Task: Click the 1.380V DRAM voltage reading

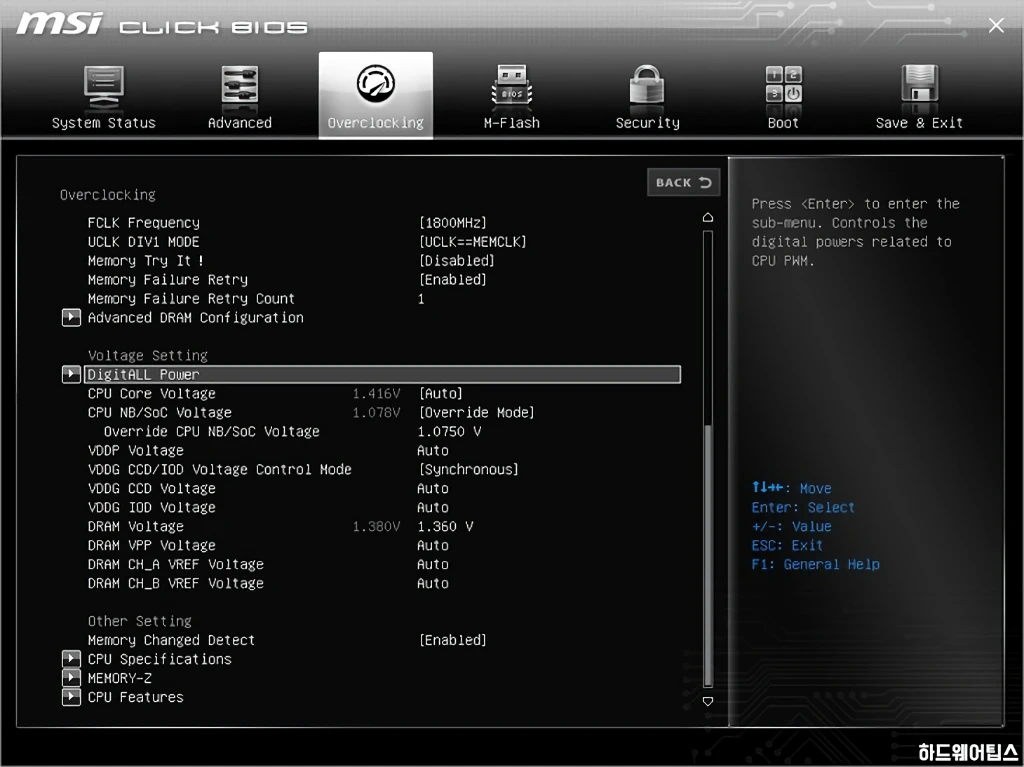Action: 376,526
